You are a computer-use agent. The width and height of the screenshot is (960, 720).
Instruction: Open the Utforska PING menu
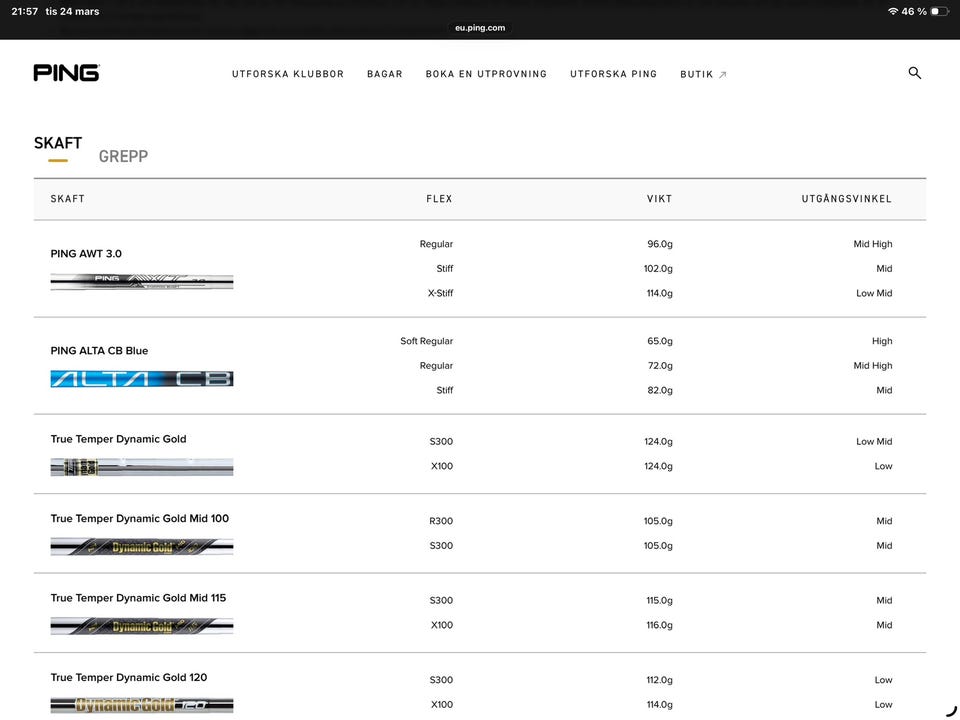click(x=613, y=74)
